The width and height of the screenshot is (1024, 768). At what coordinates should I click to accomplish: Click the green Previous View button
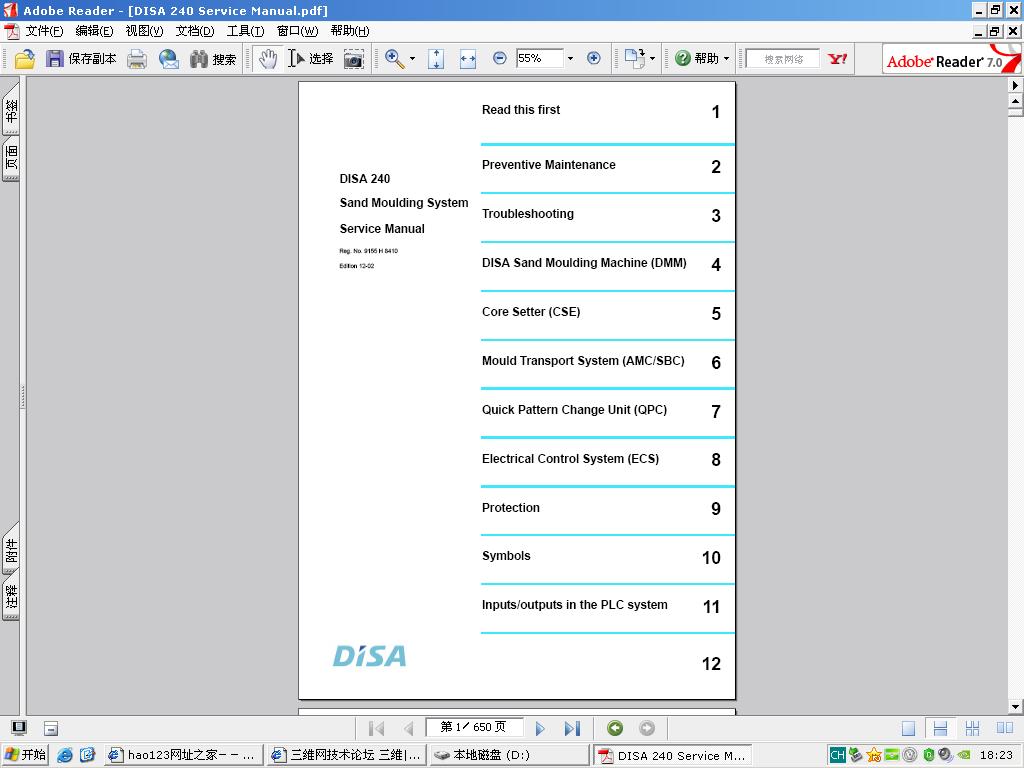tap(615, 728)
